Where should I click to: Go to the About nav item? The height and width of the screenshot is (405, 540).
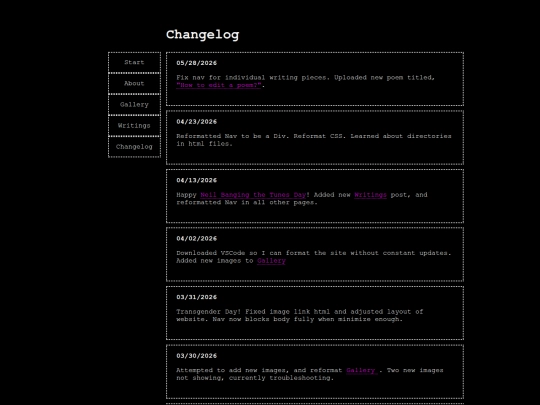(x=134, y=83)
